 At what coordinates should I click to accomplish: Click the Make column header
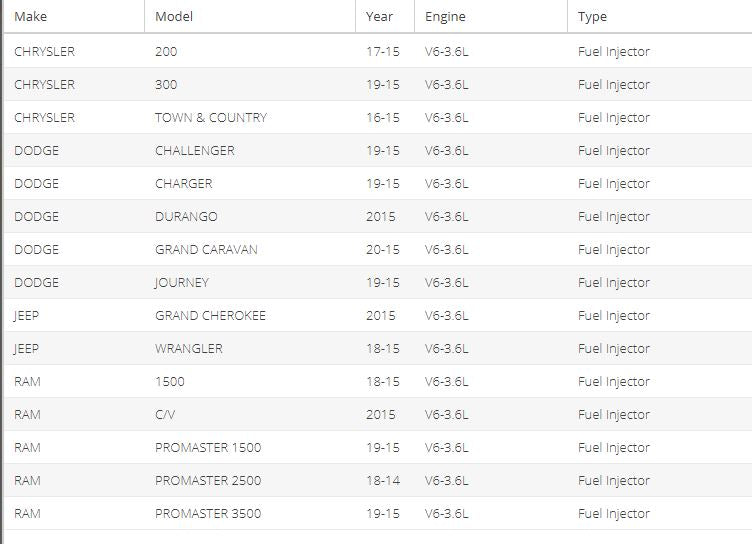(x=74, y=16)
